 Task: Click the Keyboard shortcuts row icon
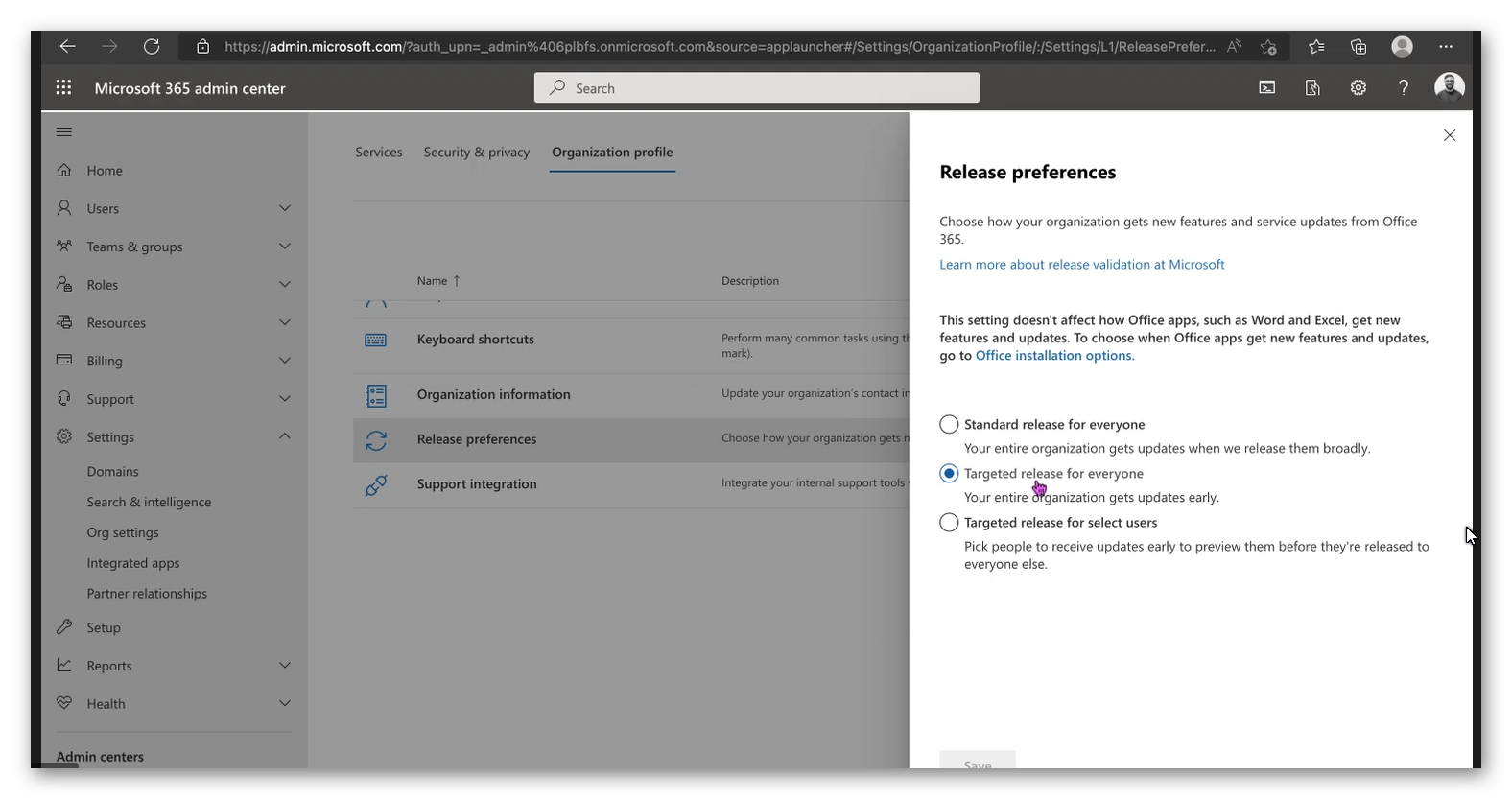coord(376,341)
